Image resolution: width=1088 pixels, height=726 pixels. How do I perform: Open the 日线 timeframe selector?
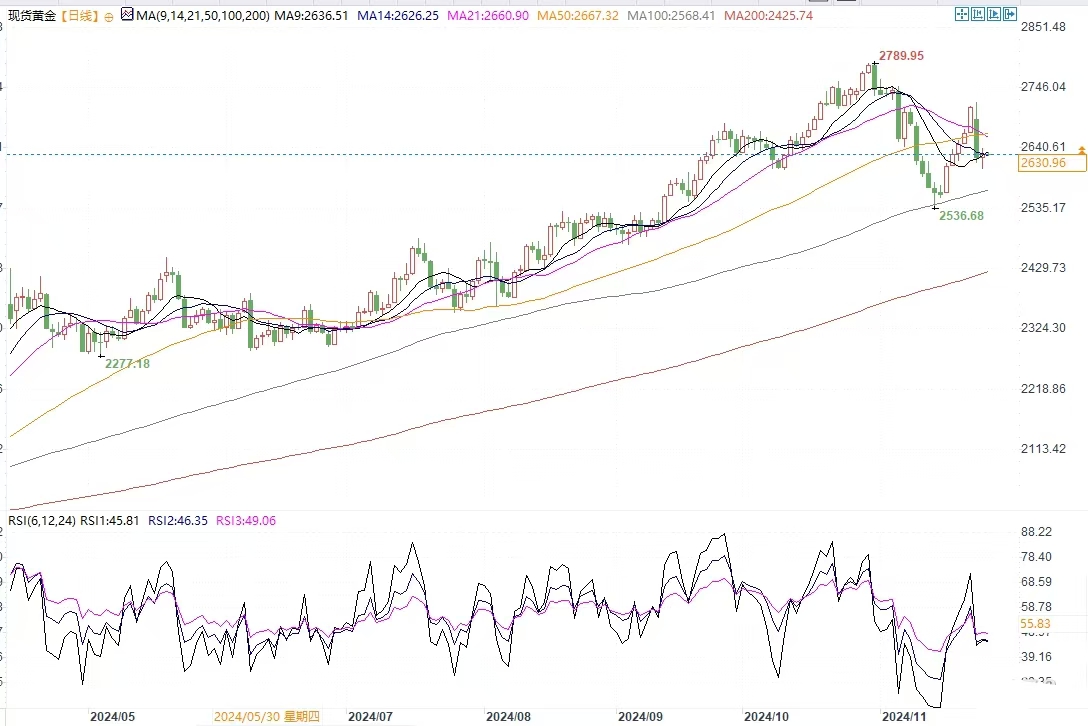[79, 15]
